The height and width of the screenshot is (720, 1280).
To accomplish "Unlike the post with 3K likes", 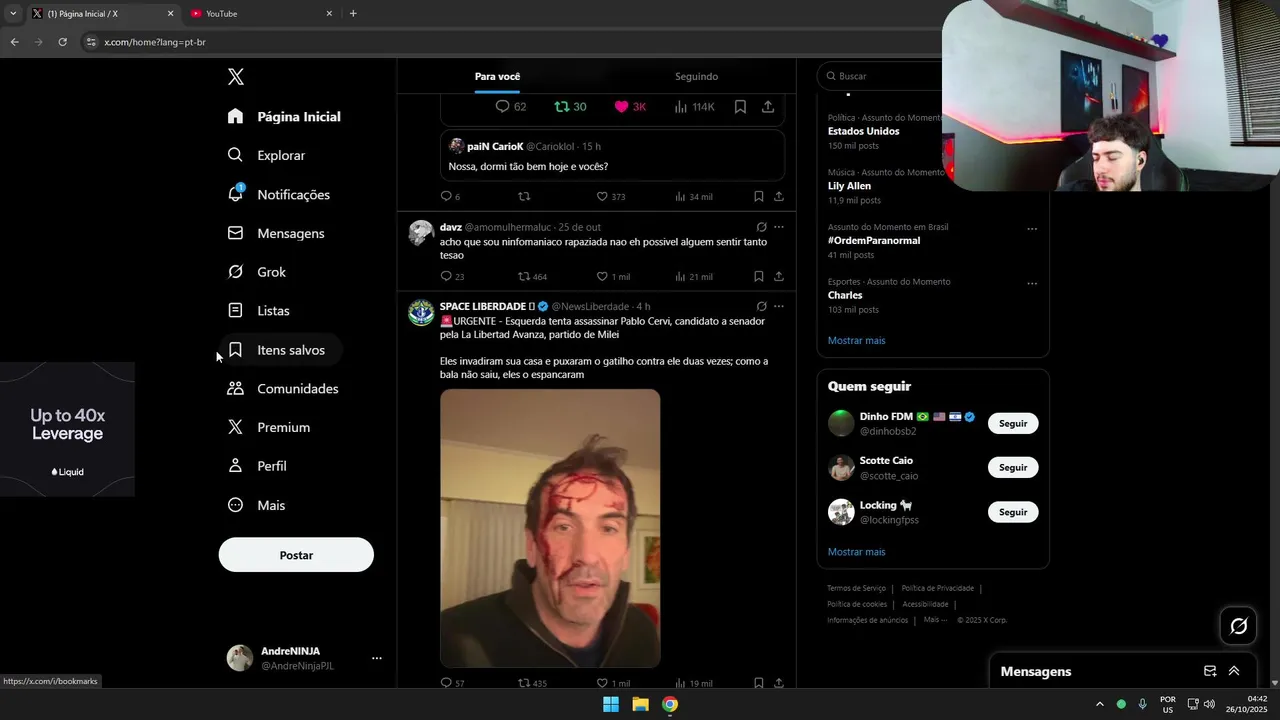I will pyautogui.click(x=630, y=106).
